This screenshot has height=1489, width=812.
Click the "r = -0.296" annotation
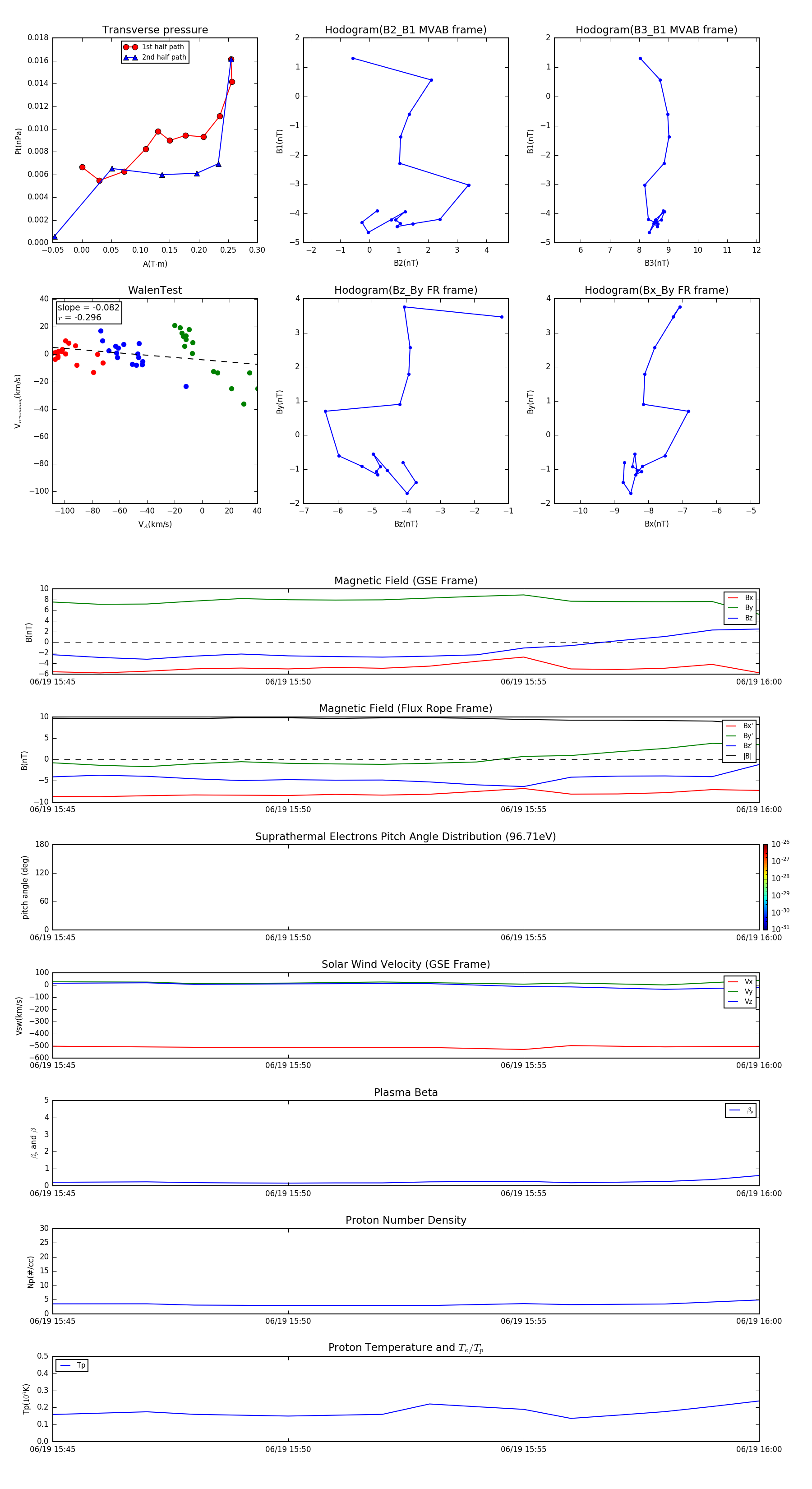(x=80, y=317)
